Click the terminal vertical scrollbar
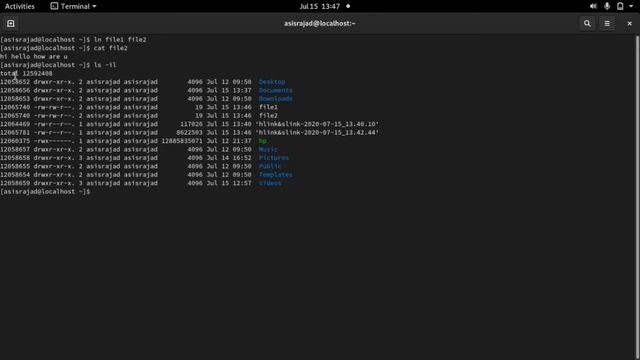 (x=637, y=196)
